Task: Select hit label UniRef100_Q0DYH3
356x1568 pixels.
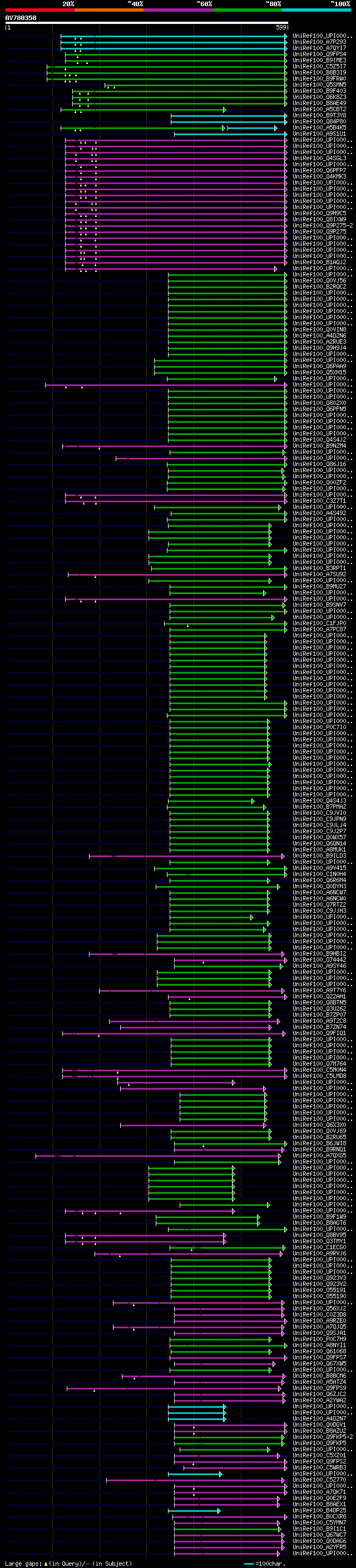Action: [319, 886]
